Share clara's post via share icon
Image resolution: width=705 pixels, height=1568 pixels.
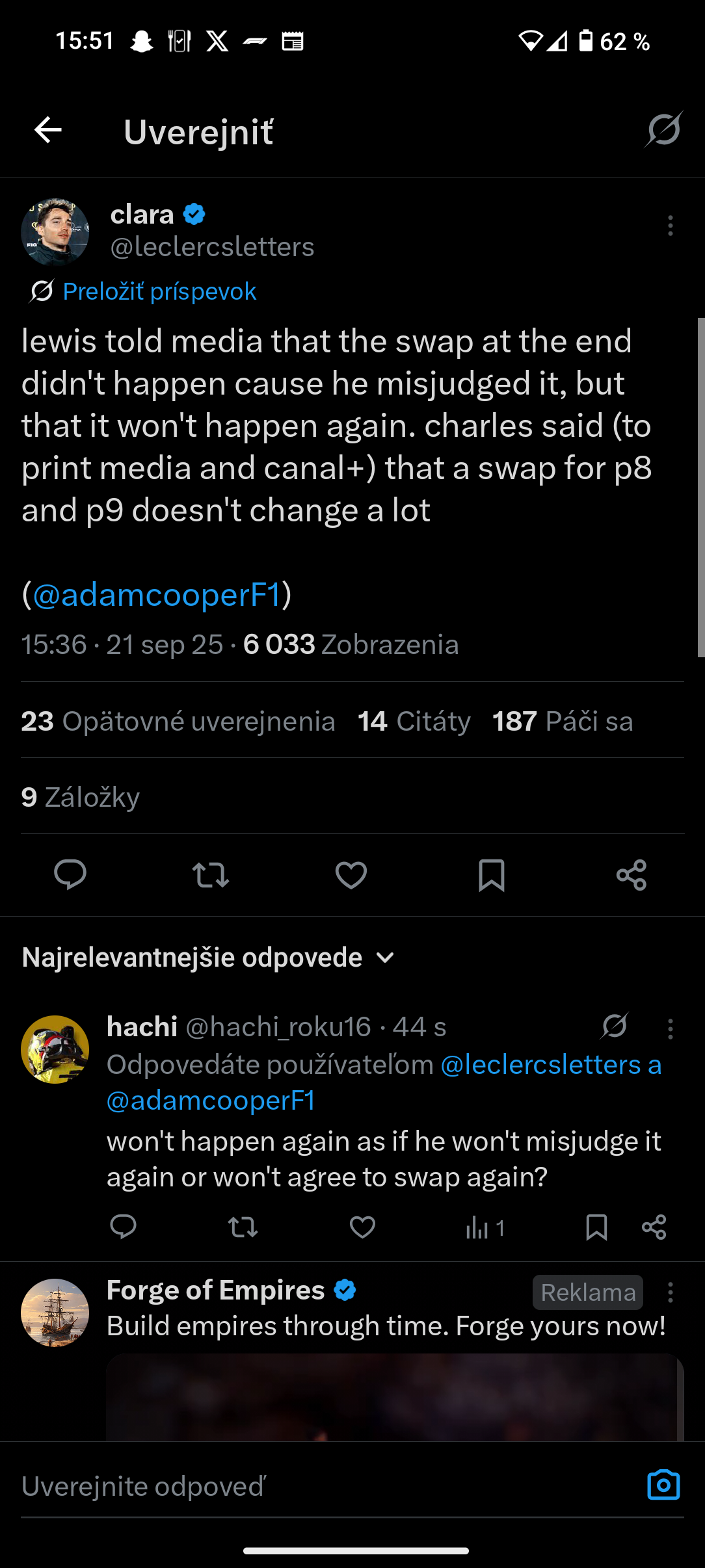click(x=632, y=874)
